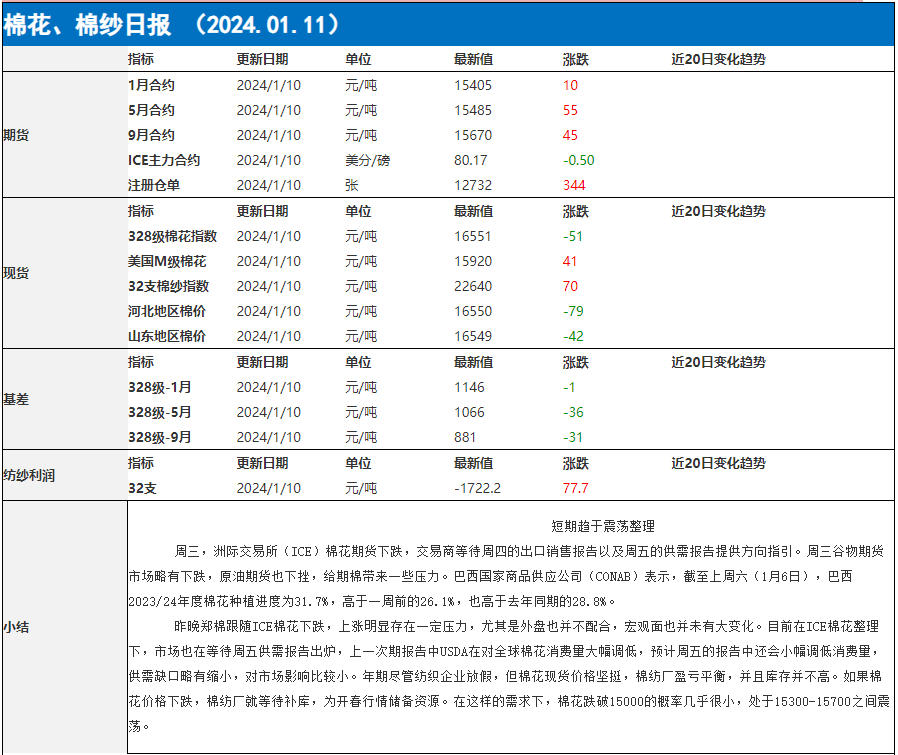Image resolution: width=898 pixels, height=755 pixels.
Task: Select the 现货 section label
Action: [x=16, y=273]
